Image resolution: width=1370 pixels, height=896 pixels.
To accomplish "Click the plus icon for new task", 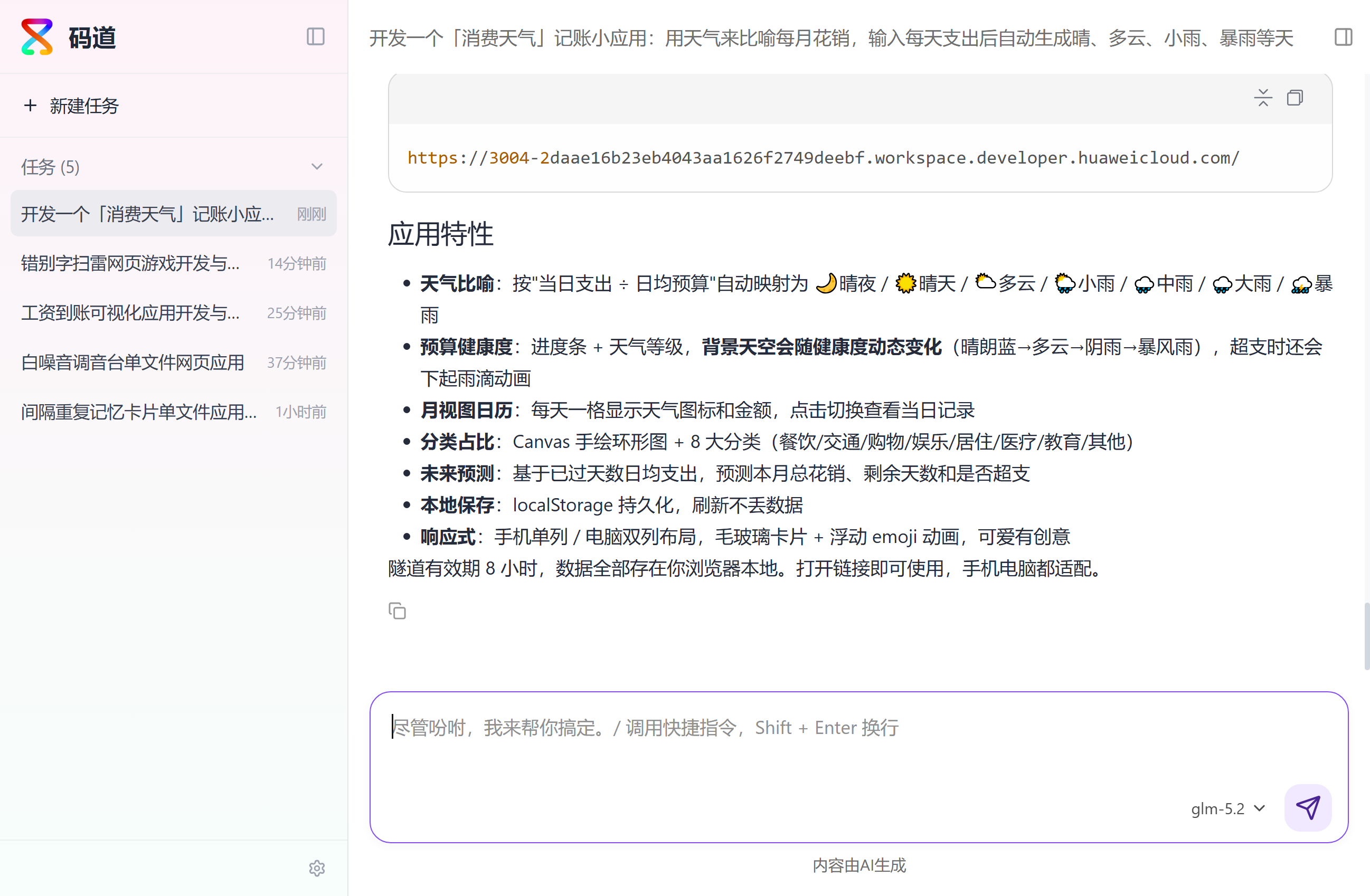I will (x=30, y=106).
